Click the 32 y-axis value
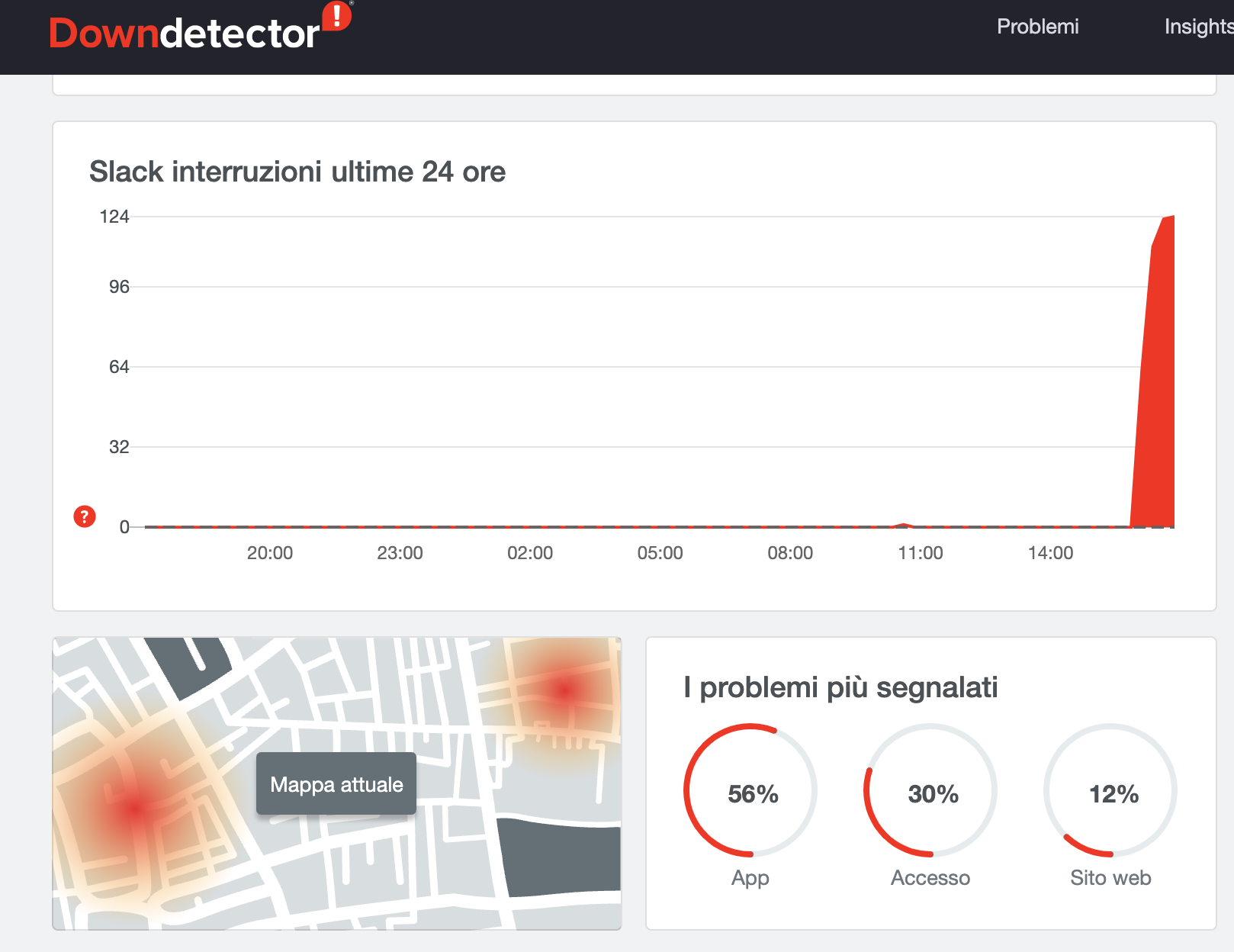1234x952 pixels. pos(119,447)
